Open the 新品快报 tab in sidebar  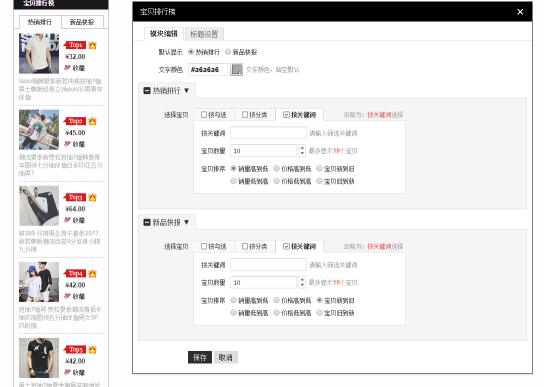[82, 22]
